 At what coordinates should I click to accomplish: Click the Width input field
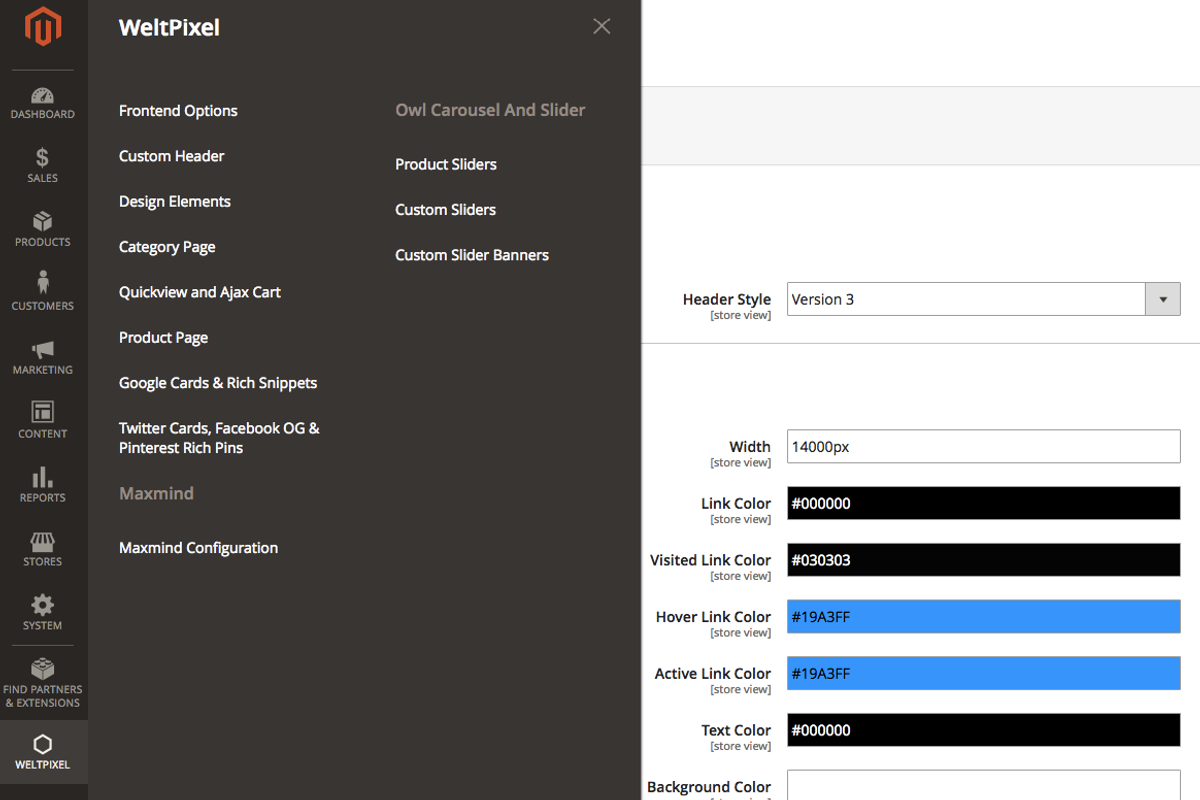click(984, 447)
